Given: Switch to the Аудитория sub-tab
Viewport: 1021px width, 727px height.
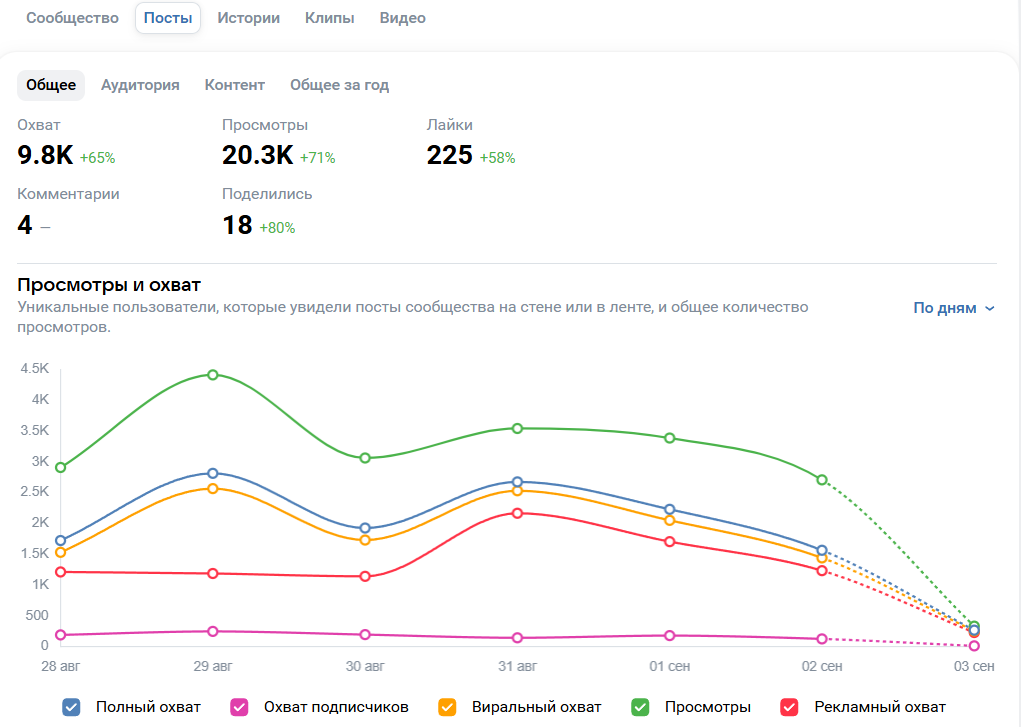Looking at the screenshot, I should click(140, 85).
